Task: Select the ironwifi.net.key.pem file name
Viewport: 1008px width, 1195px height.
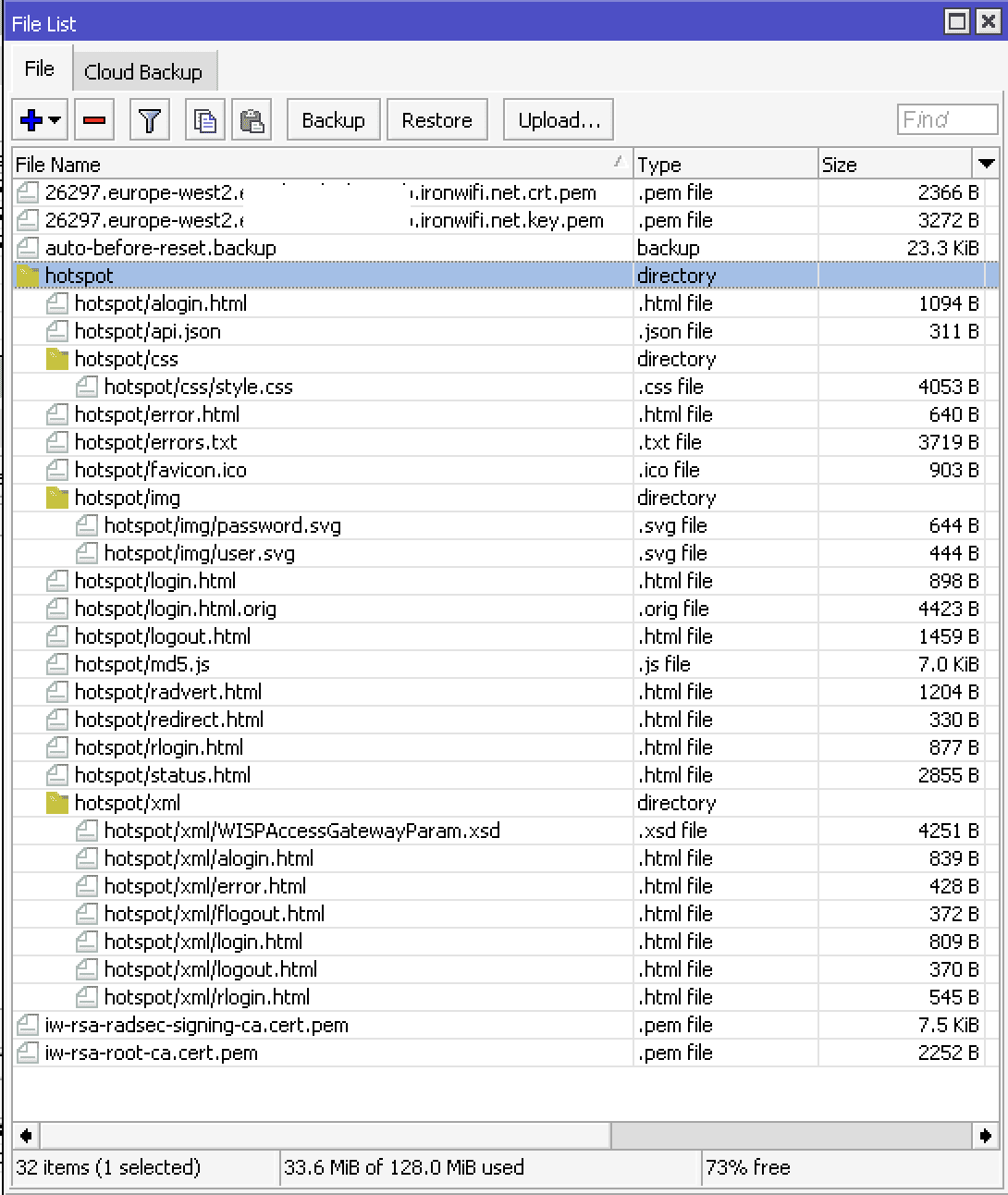Action: pos(324,220)
